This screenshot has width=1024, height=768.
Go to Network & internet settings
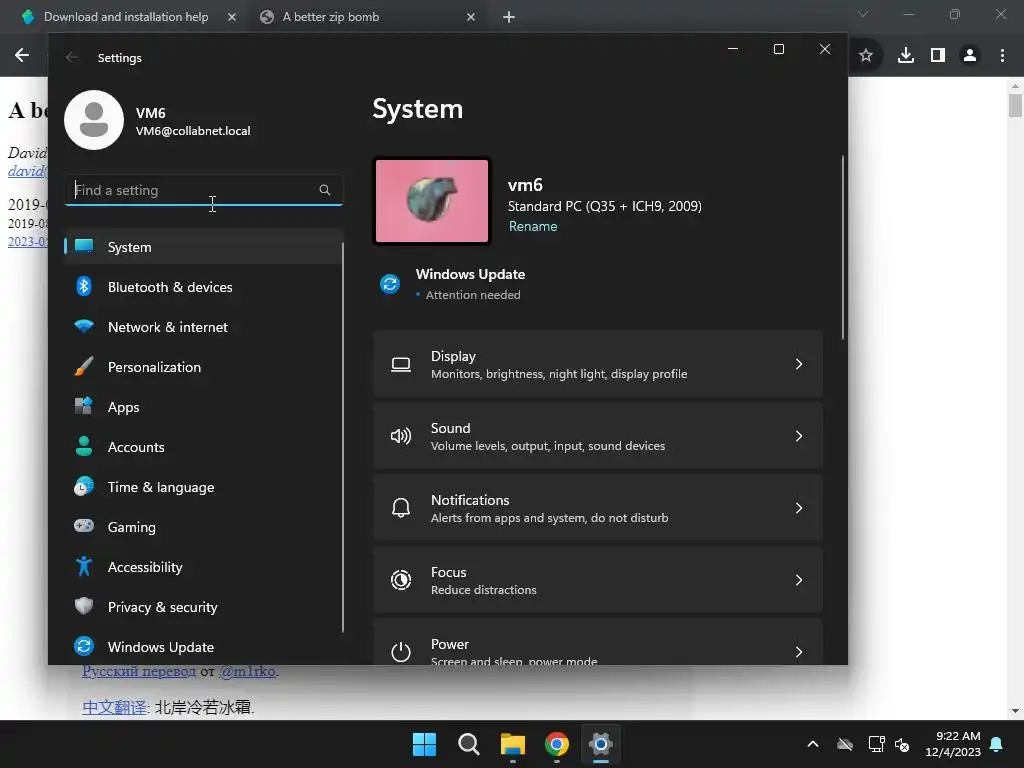[x=203, y=327]
